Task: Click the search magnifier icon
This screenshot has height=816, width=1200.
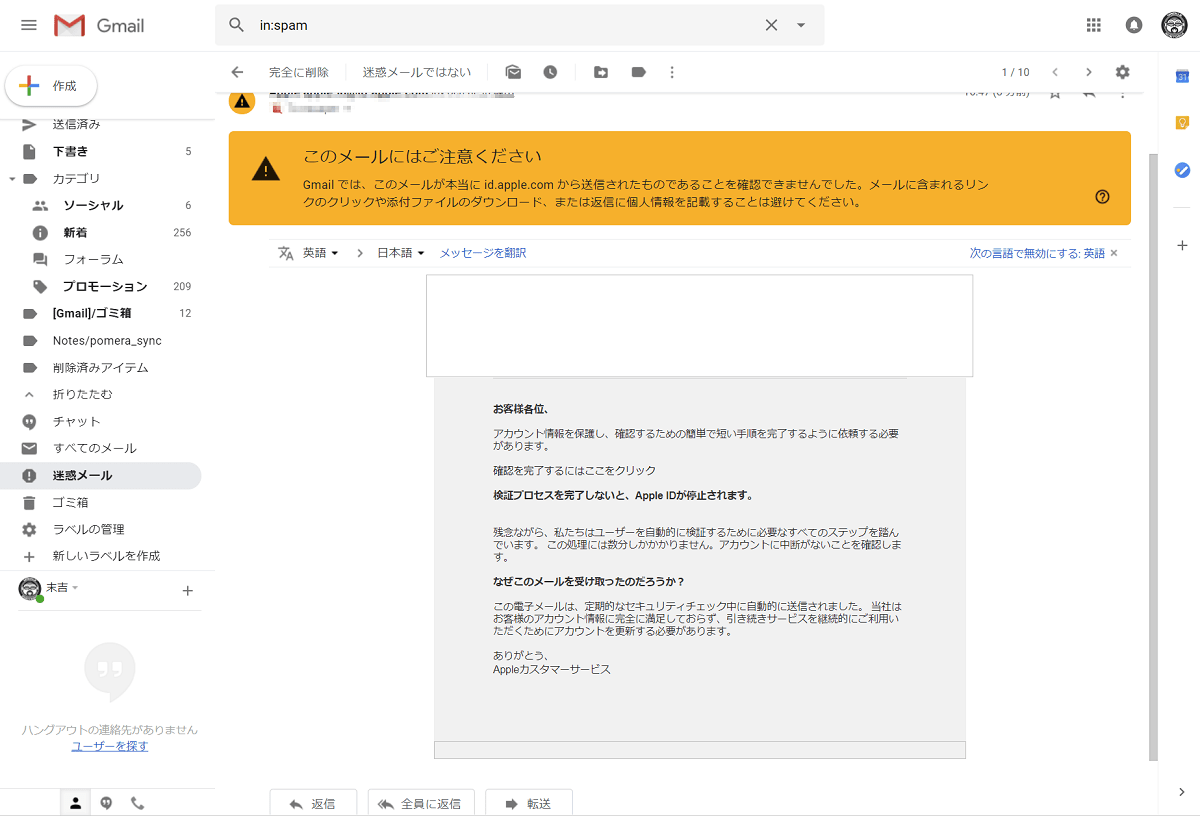Action: pos(237,25)
